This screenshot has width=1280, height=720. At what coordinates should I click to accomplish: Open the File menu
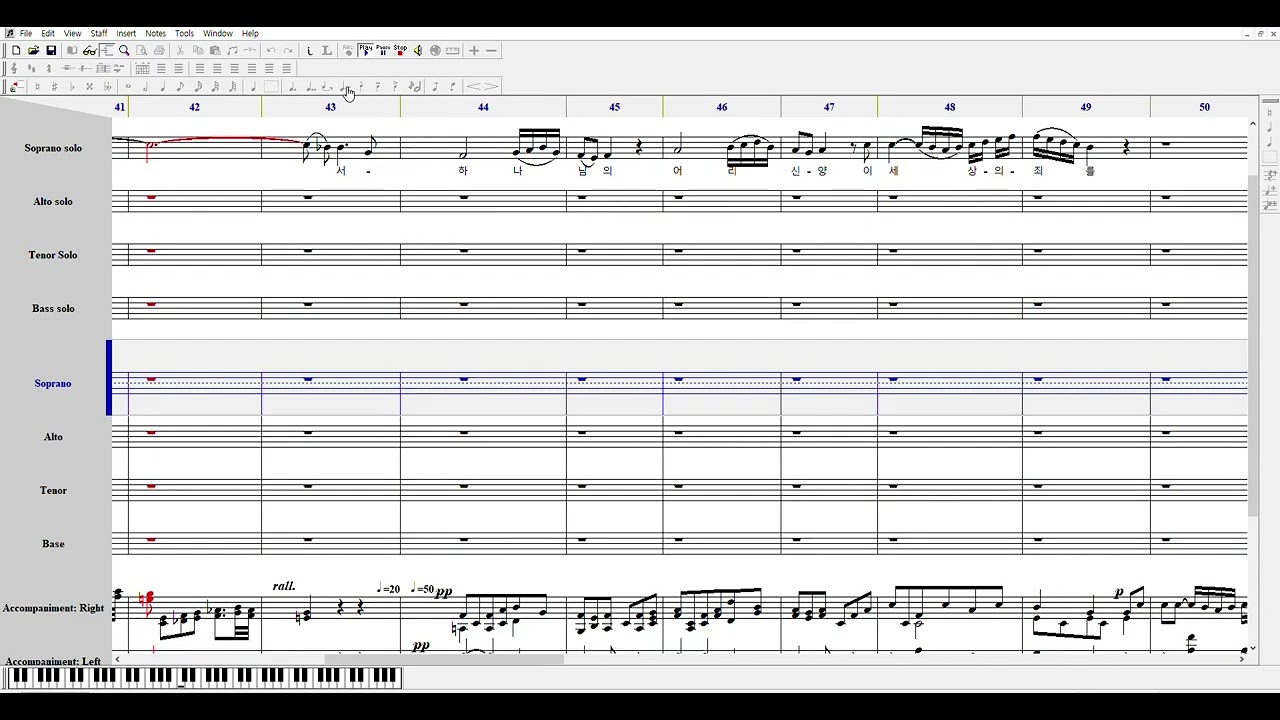point(26,33)
